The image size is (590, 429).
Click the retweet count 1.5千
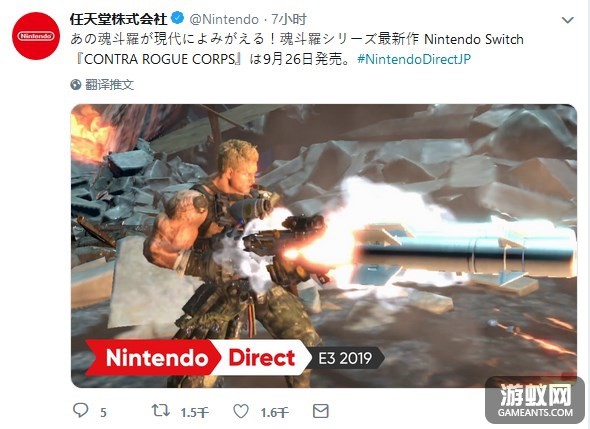(194, 412)
